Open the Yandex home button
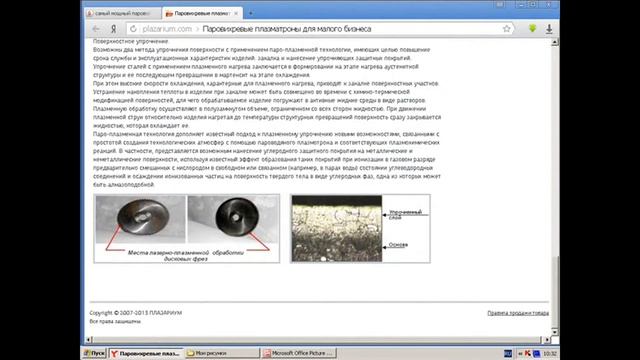Screen dimensions: 640x360 [113, 29]
